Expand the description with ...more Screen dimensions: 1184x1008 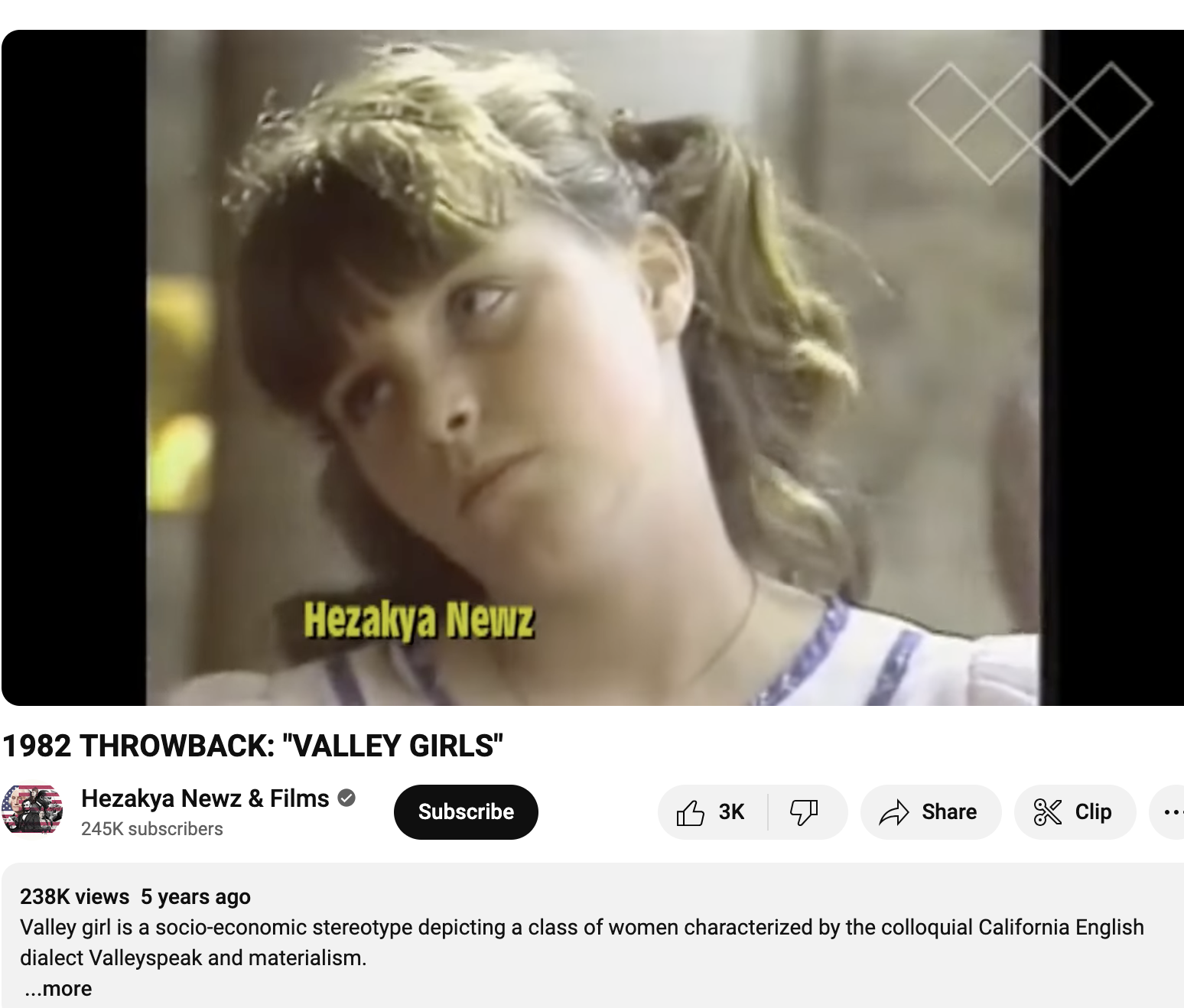58,989
